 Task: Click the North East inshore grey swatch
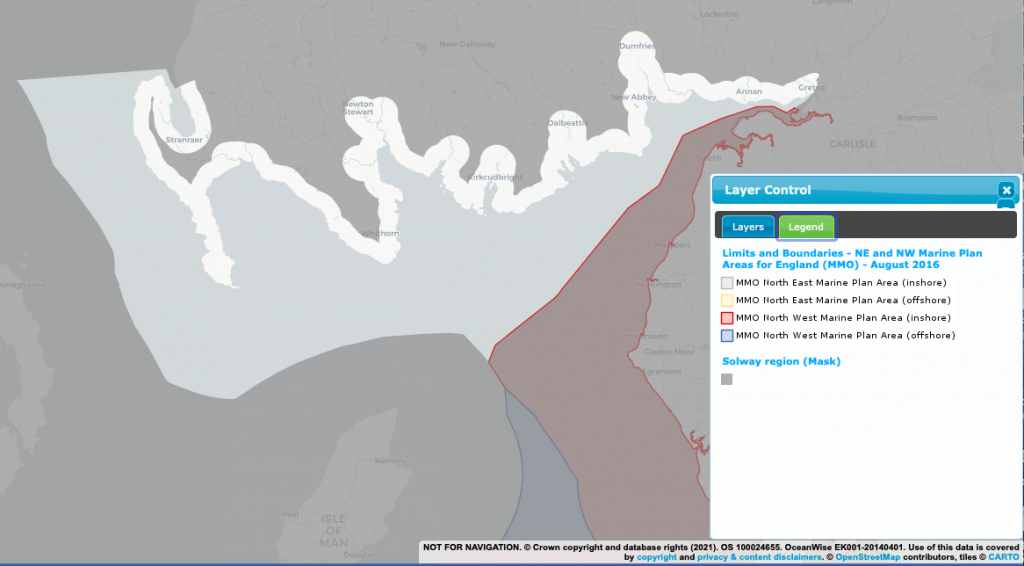[728, 282]
